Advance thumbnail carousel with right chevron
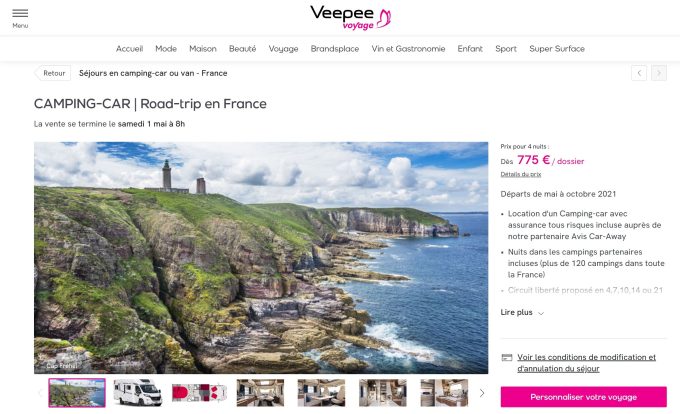Screen dimensions: 680x414 tap(482, 393)
